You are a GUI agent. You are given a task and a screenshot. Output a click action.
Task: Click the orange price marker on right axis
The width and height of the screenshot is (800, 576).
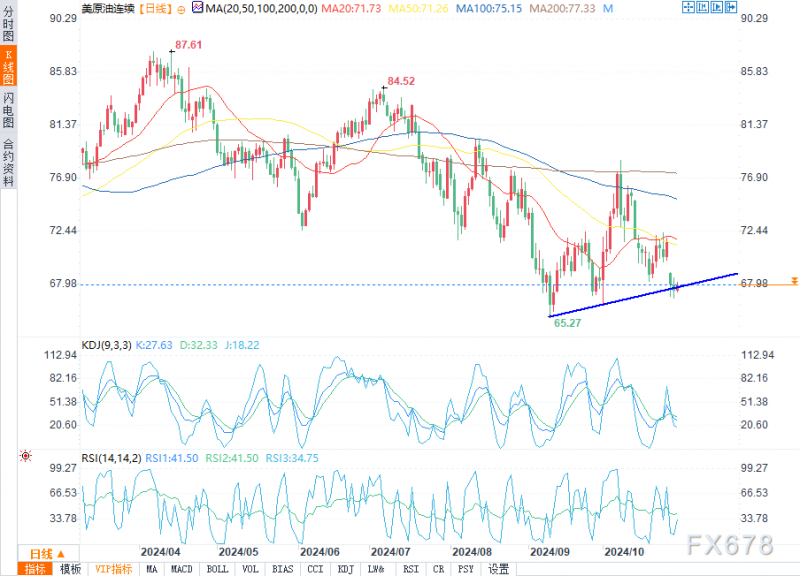coord(794,282)
